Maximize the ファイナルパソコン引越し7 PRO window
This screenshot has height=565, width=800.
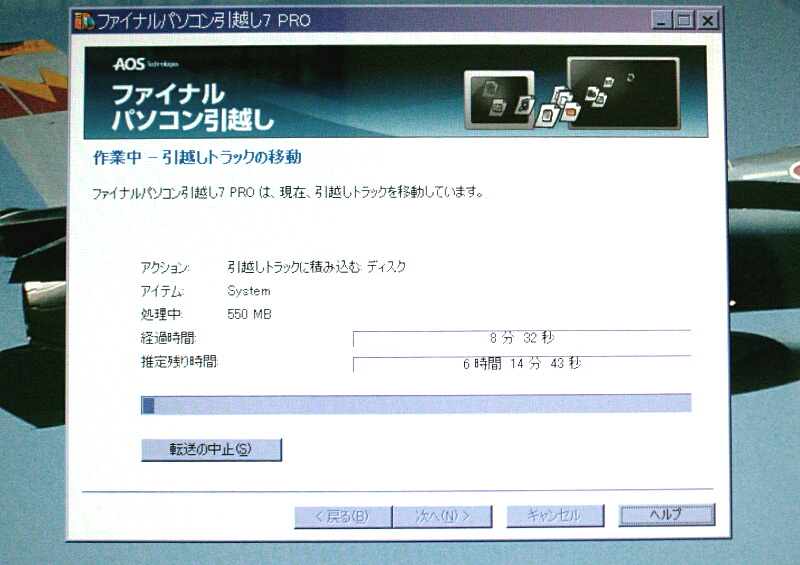coord(684,20)
